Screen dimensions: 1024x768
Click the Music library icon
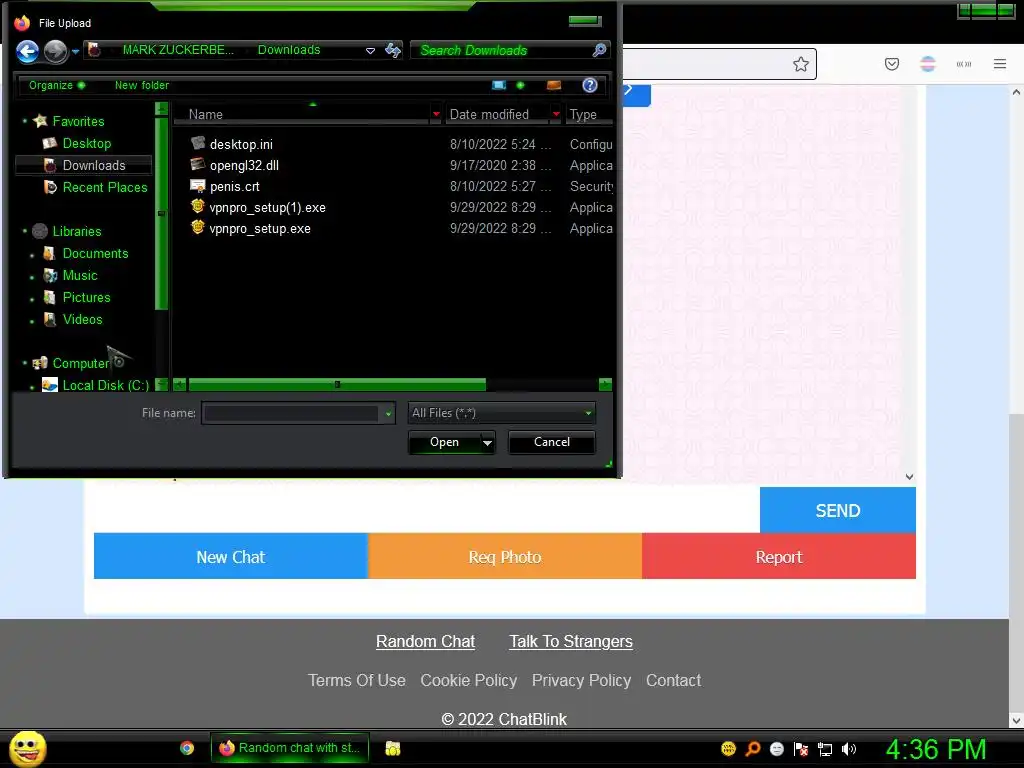[50, 276]
